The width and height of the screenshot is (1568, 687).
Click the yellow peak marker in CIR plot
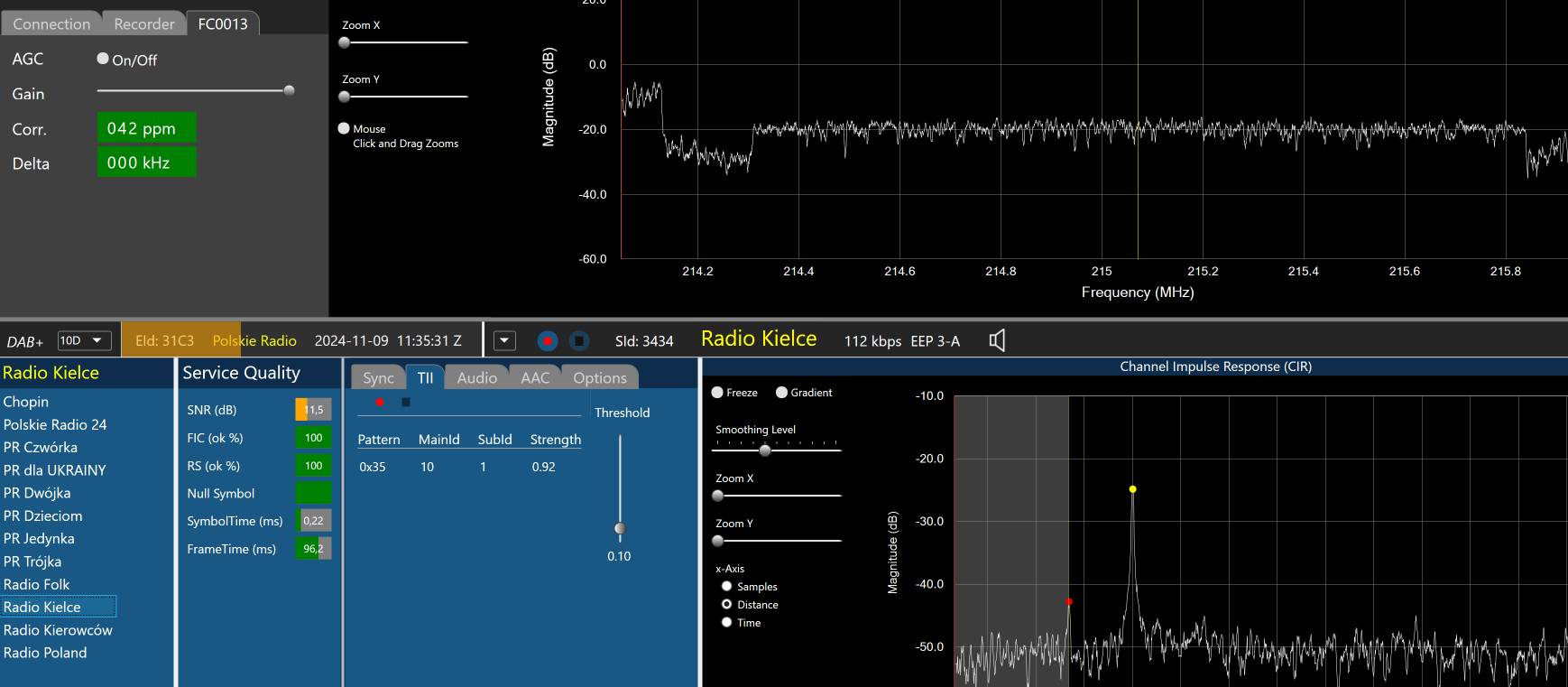point(1132,489)
